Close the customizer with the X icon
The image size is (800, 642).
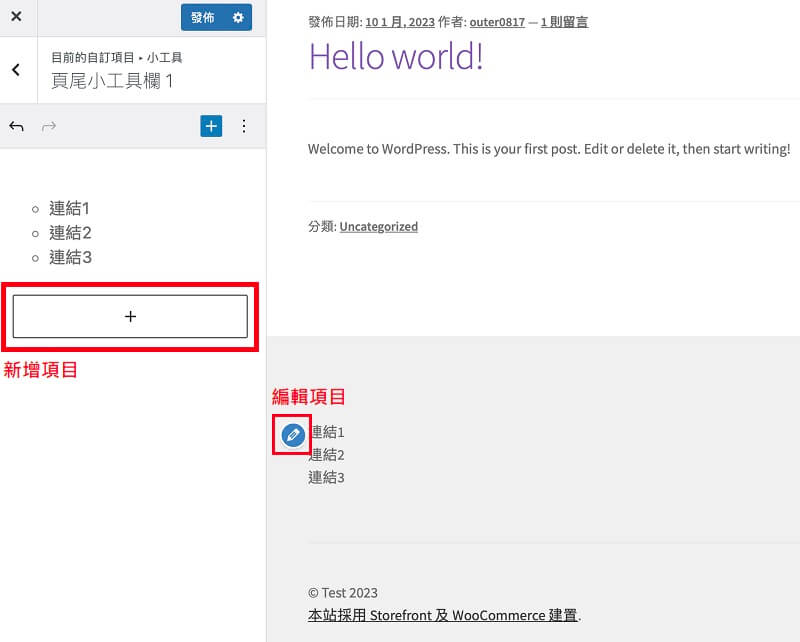click(x=16, y=16)
